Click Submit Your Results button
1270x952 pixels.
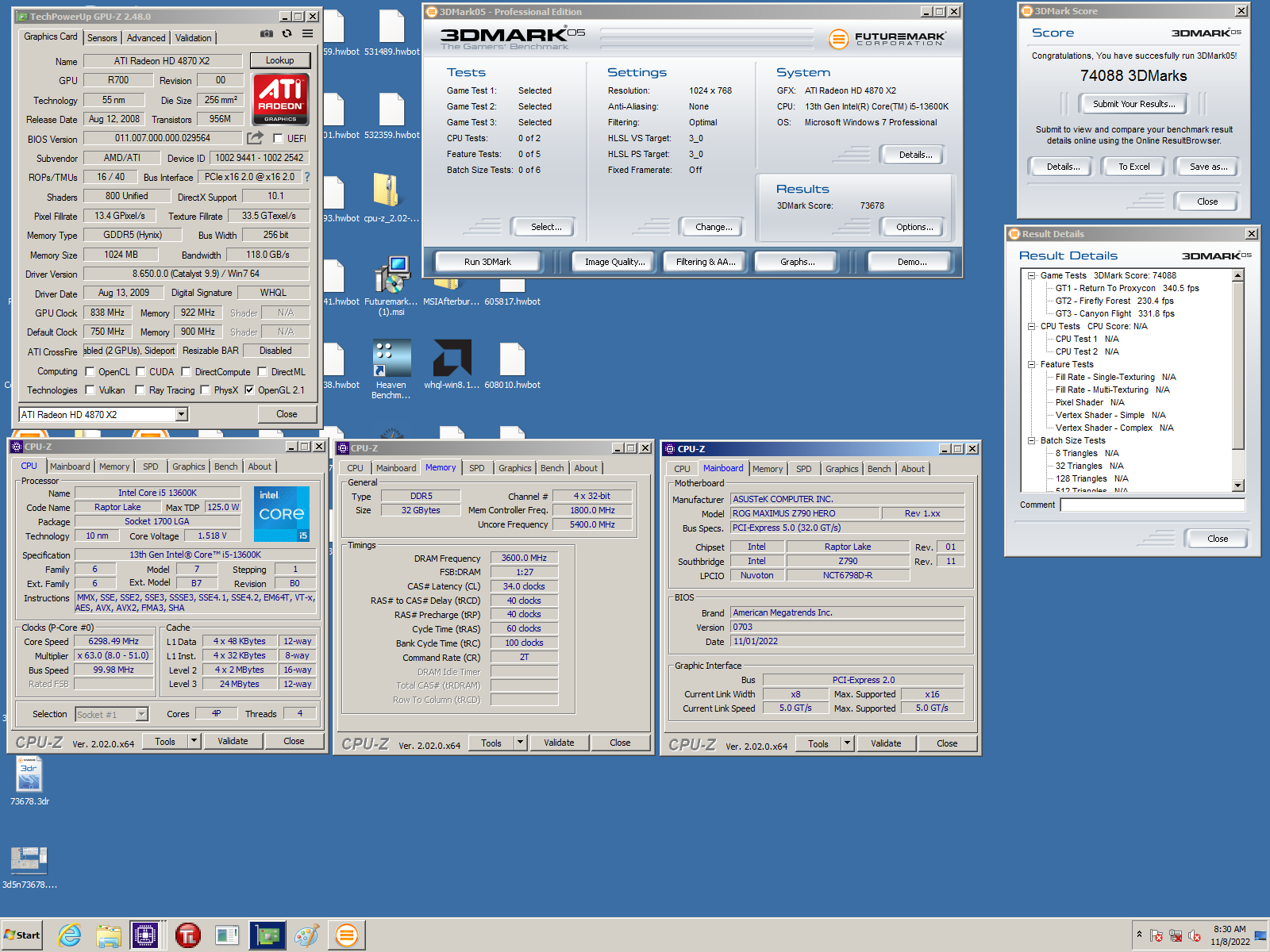click(1133, 104)
